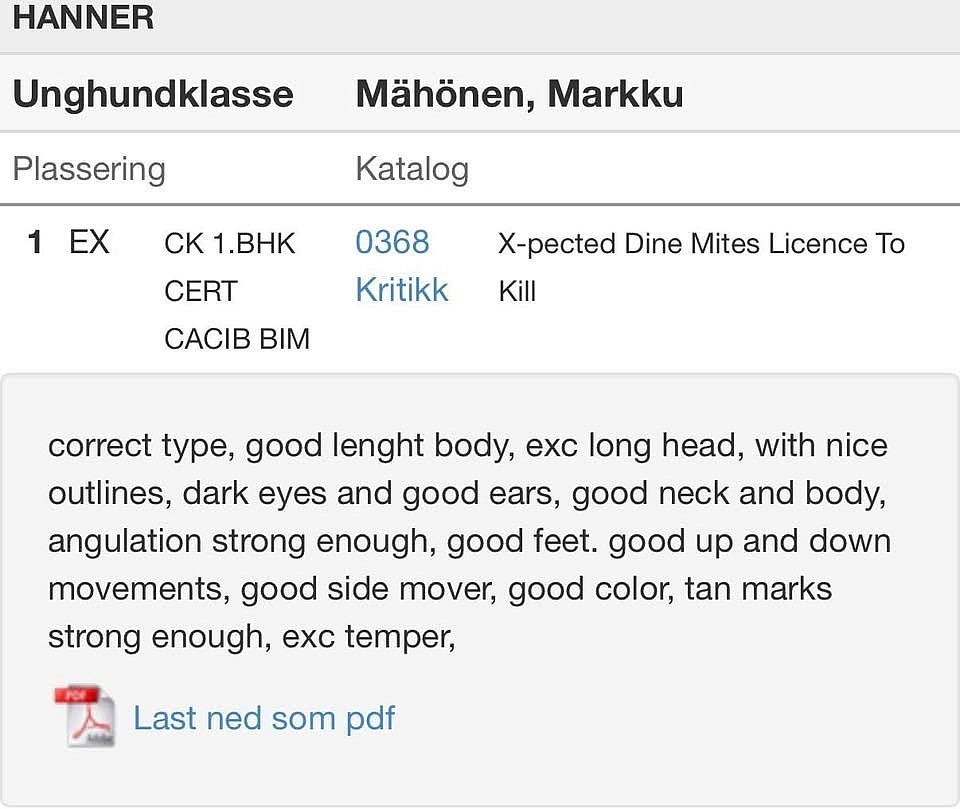The width and height of the screenshot is (960, 809).
Task: Click the Plassering column header
Action: point(89,169)
